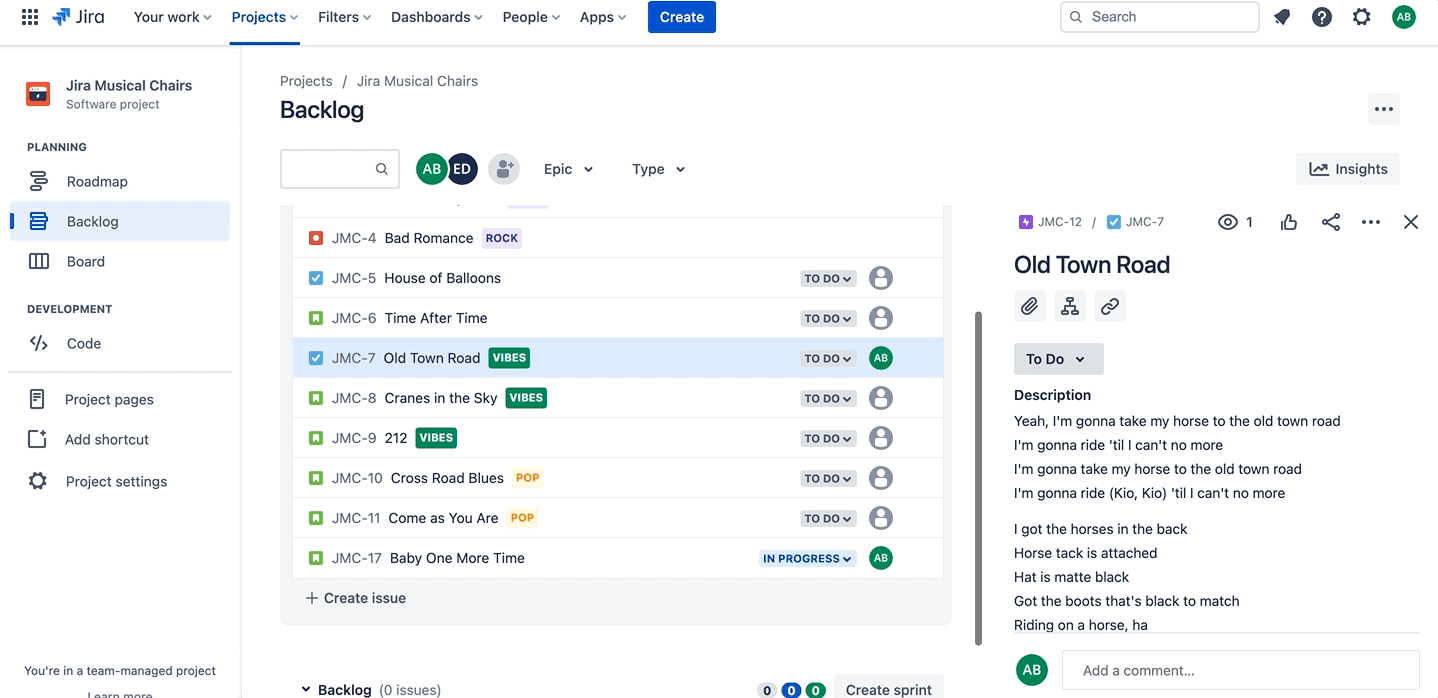The height and width of the screenshot is (698, 1438).
Task: Click Create issue link
Action: coord(355,598)
